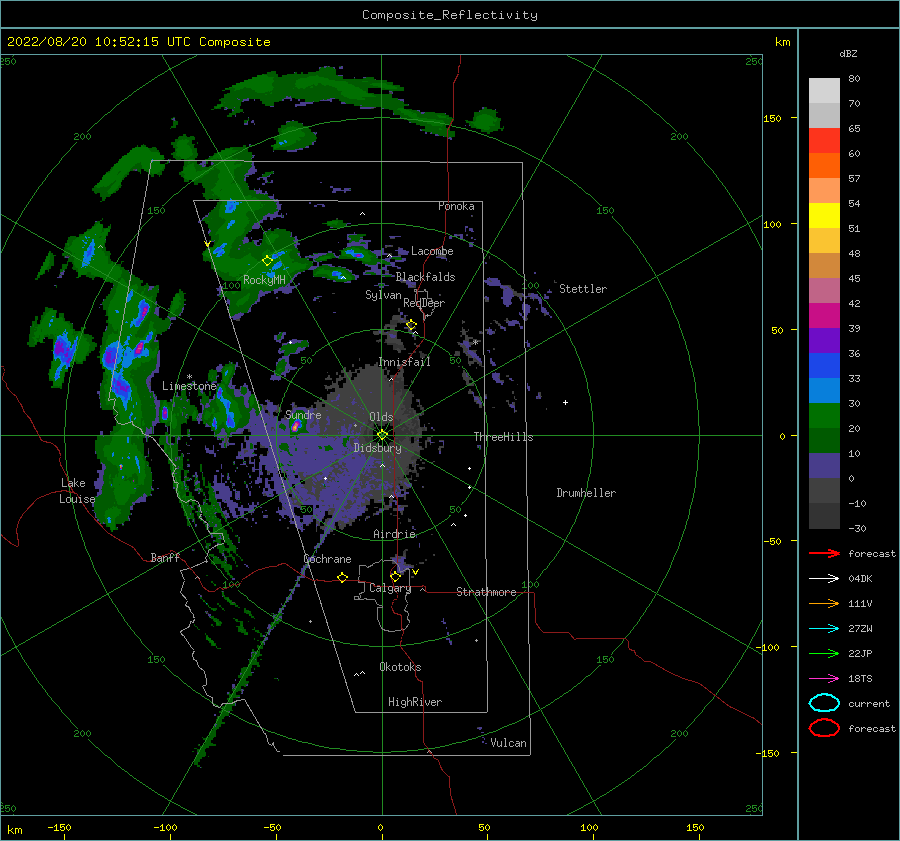Click the cyan current ellipse icon
Viewport: 900px width, 841px height.
[824, 703]
